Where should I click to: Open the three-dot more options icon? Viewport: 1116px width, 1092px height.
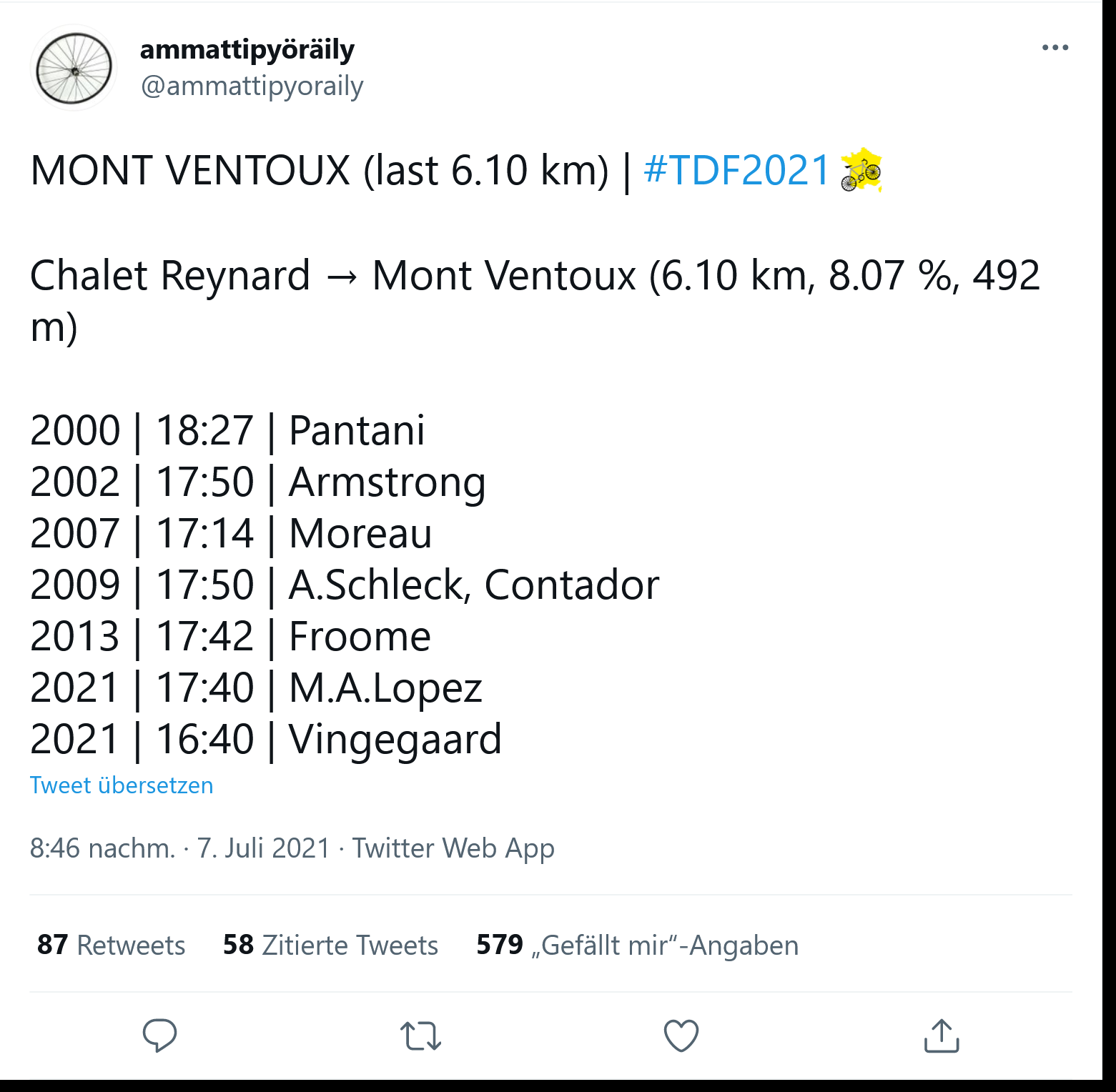pos(1056,47)
